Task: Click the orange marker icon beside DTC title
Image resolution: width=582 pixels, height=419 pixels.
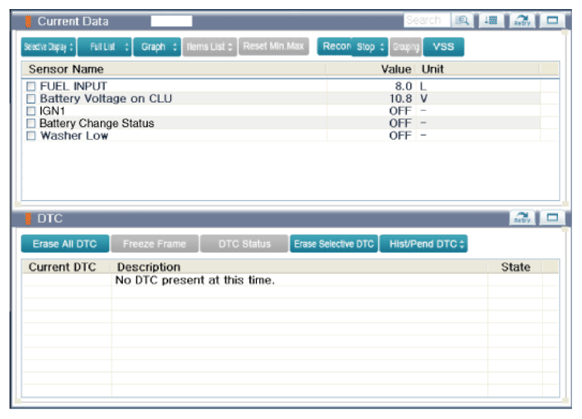Action: point(28,219)
